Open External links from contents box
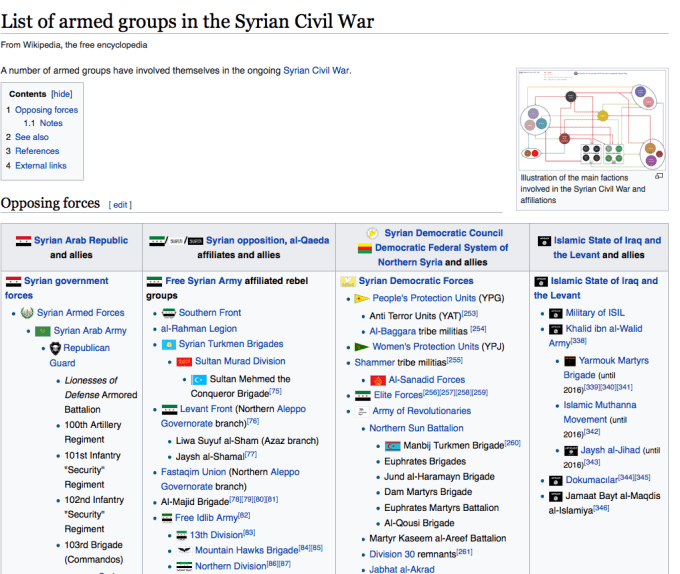Viewport: 680px width, 574px height. pos(41,165)
